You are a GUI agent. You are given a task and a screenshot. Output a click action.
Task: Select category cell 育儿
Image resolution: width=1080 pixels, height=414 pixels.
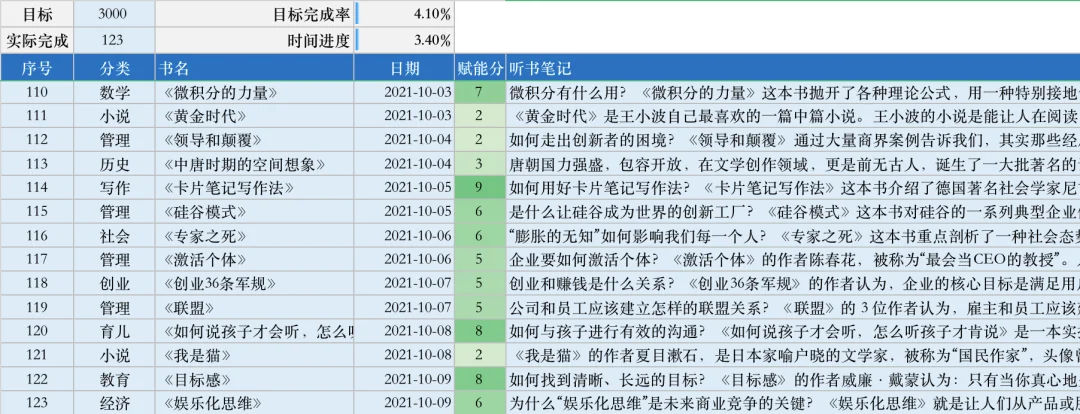(114, 332)
